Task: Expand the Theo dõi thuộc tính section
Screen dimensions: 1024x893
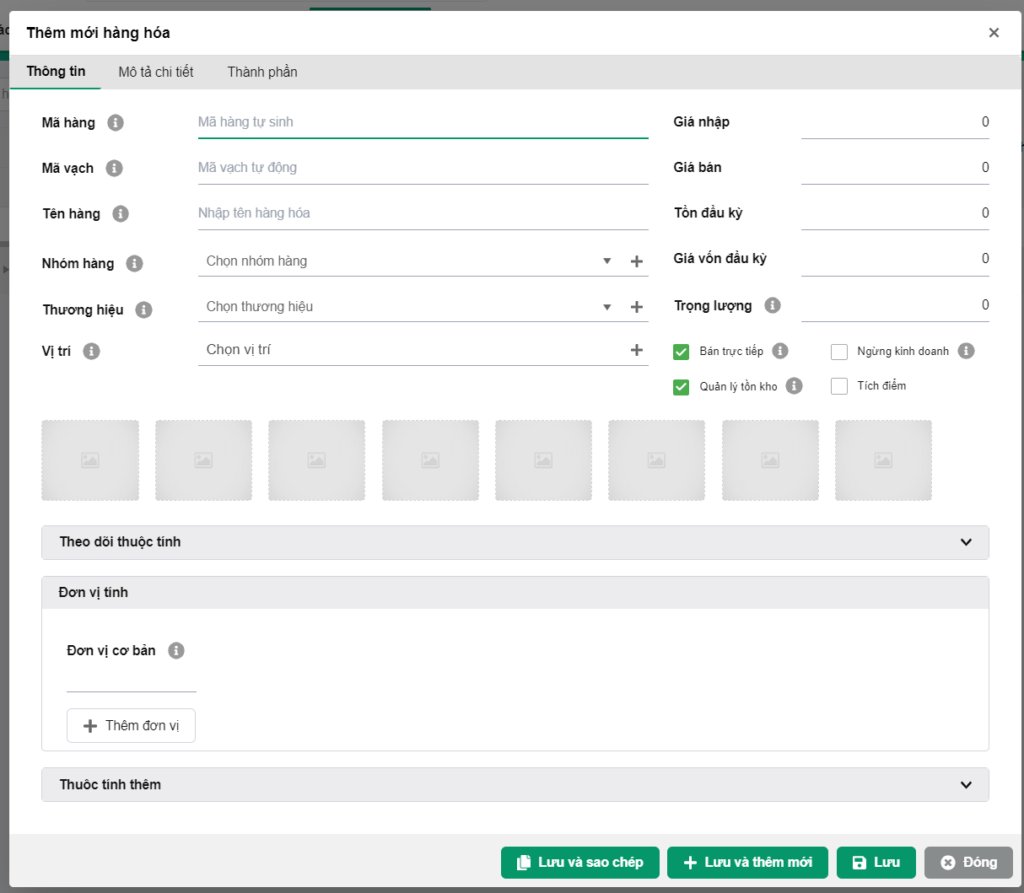Action: (x=514, y=542)
